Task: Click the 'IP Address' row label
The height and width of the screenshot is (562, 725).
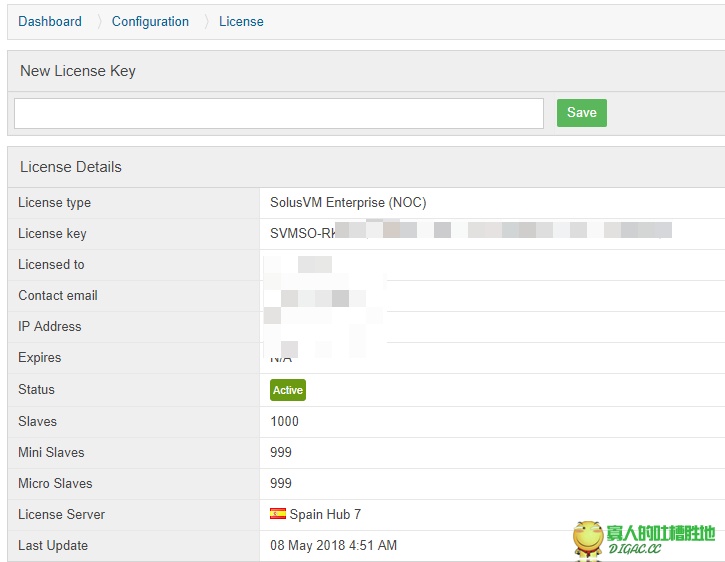Action: tap(49, 327)
